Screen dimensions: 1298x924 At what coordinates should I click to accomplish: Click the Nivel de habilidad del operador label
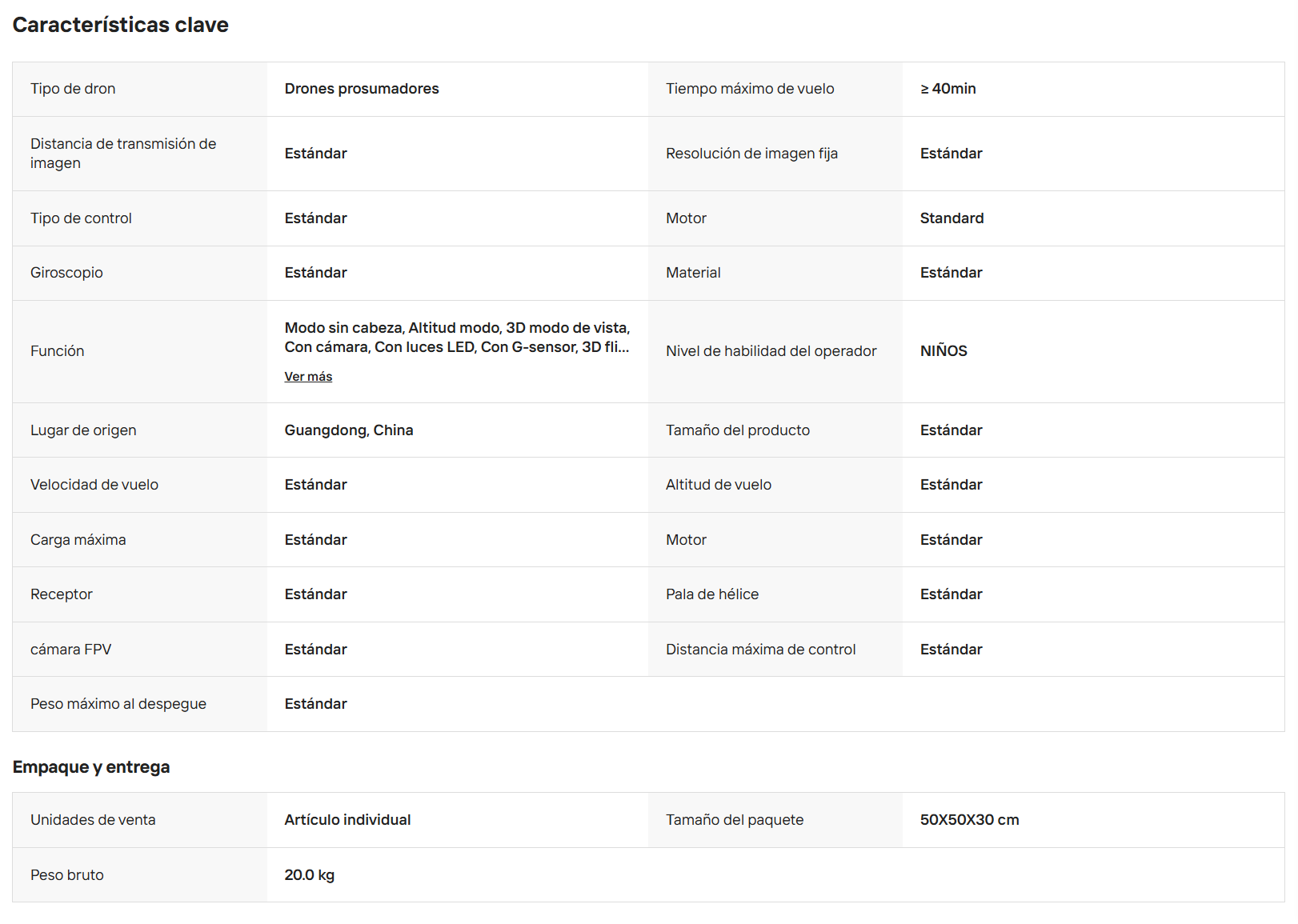pos(771,351)
